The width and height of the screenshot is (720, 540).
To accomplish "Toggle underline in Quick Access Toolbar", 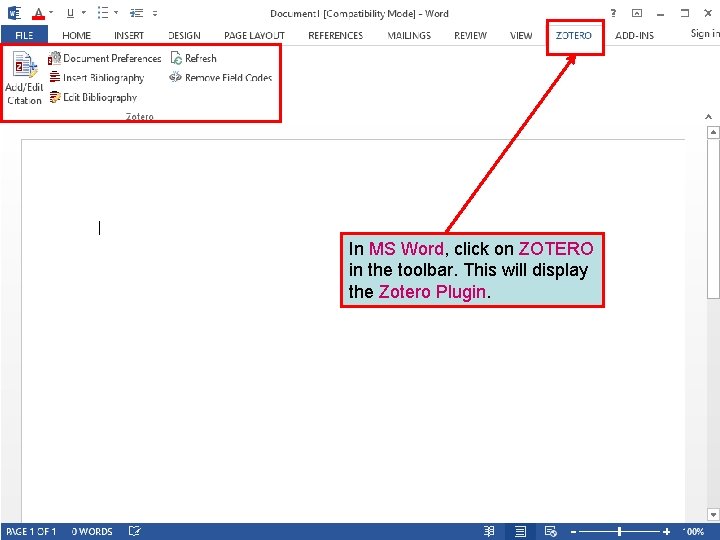I will pos(70,13).
